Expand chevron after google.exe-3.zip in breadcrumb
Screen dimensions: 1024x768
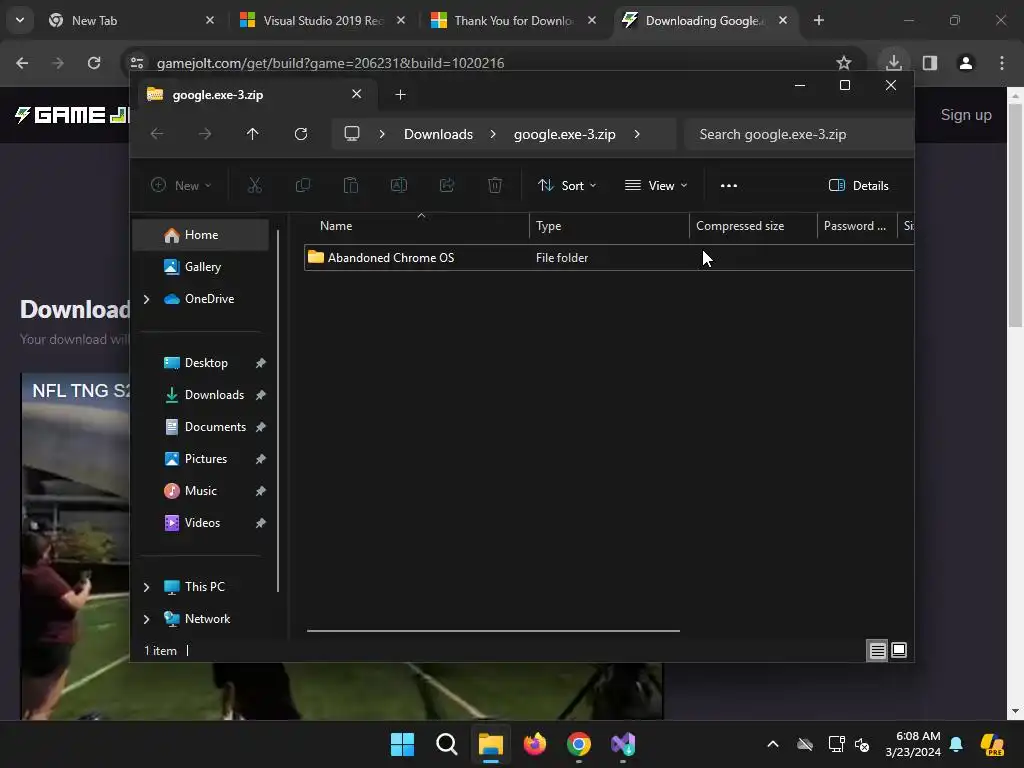click(637, 134)
